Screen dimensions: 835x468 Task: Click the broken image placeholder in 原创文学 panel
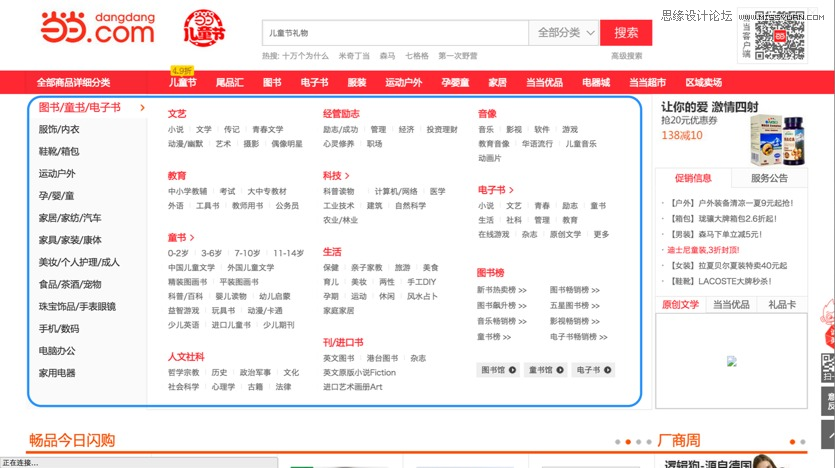[732, 362]
